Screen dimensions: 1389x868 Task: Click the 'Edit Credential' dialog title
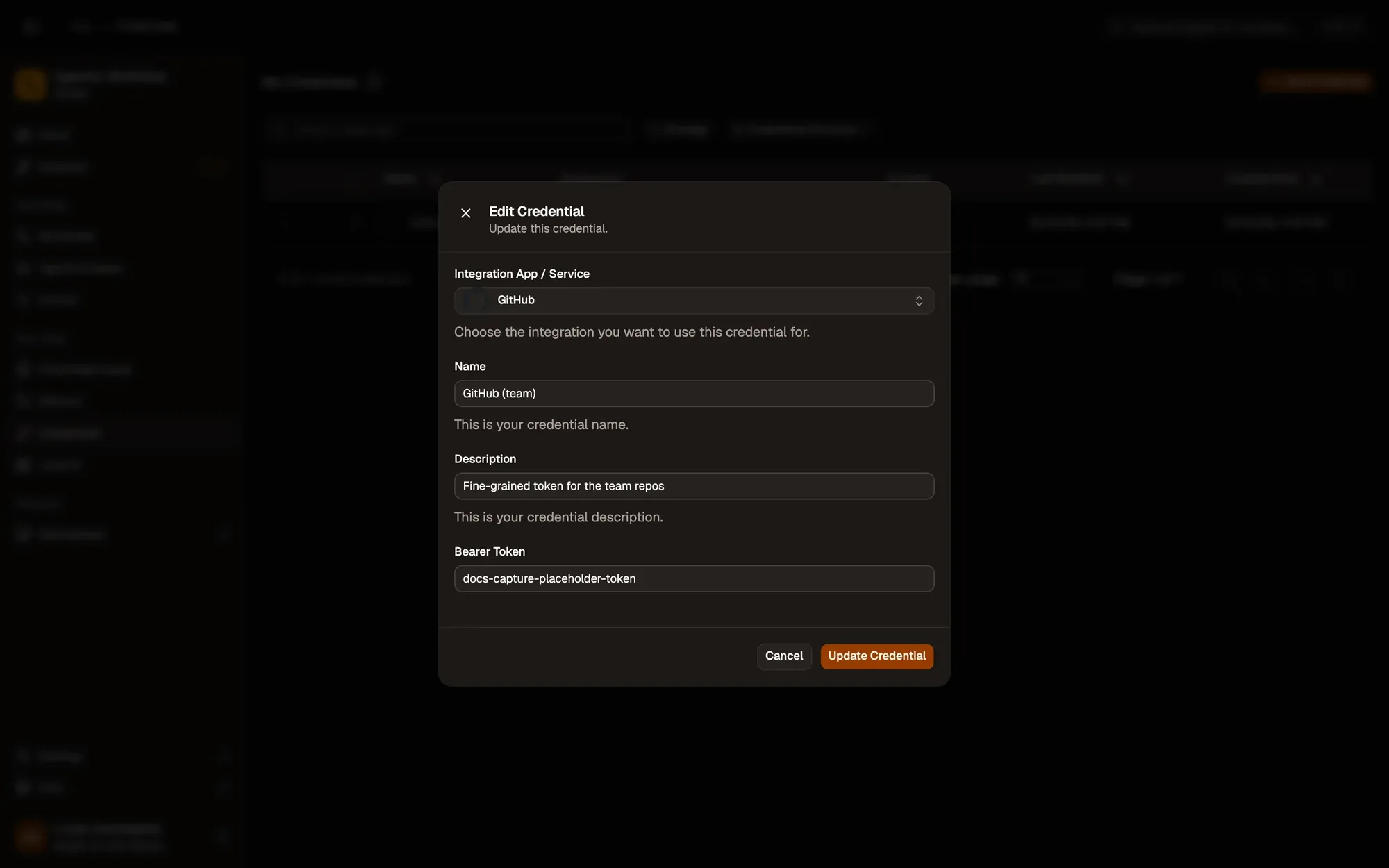(536, 211)
